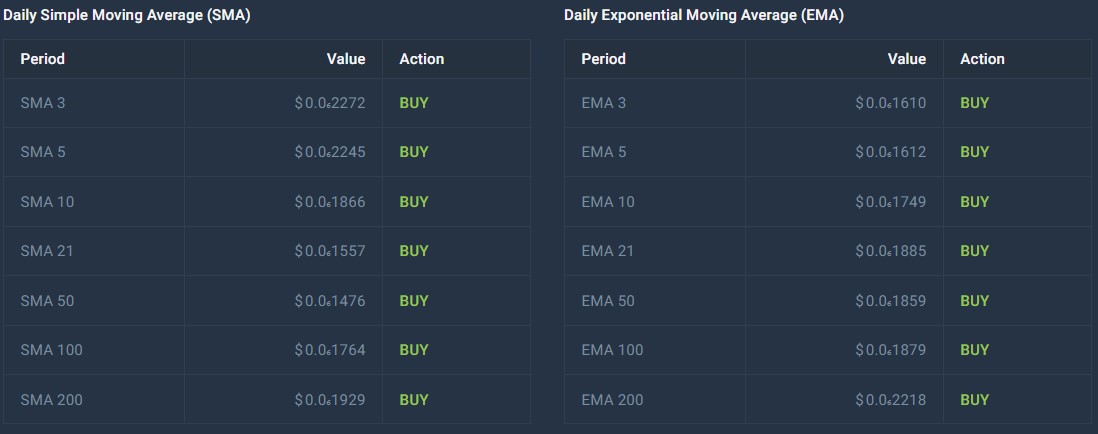Viewport: 1098px width, 434px height.
Task: Click the Period header in SMA table
Action: (42, 59)
